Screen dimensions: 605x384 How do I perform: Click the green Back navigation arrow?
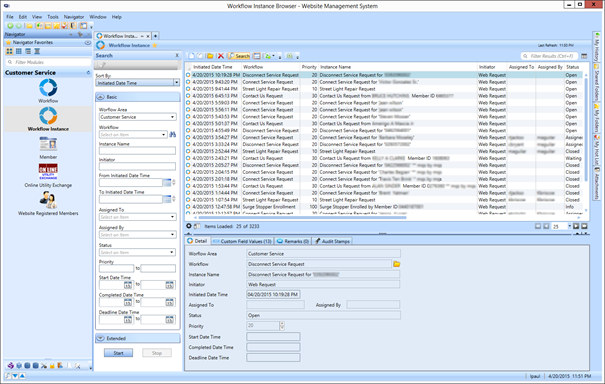coord(10,26)
